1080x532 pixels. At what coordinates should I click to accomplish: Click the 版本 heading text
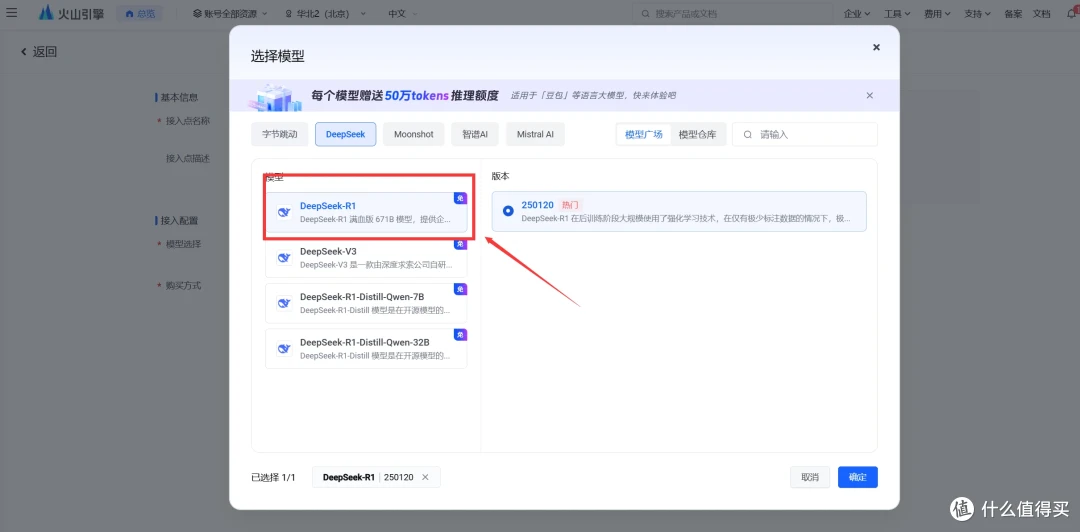[500, 176]
